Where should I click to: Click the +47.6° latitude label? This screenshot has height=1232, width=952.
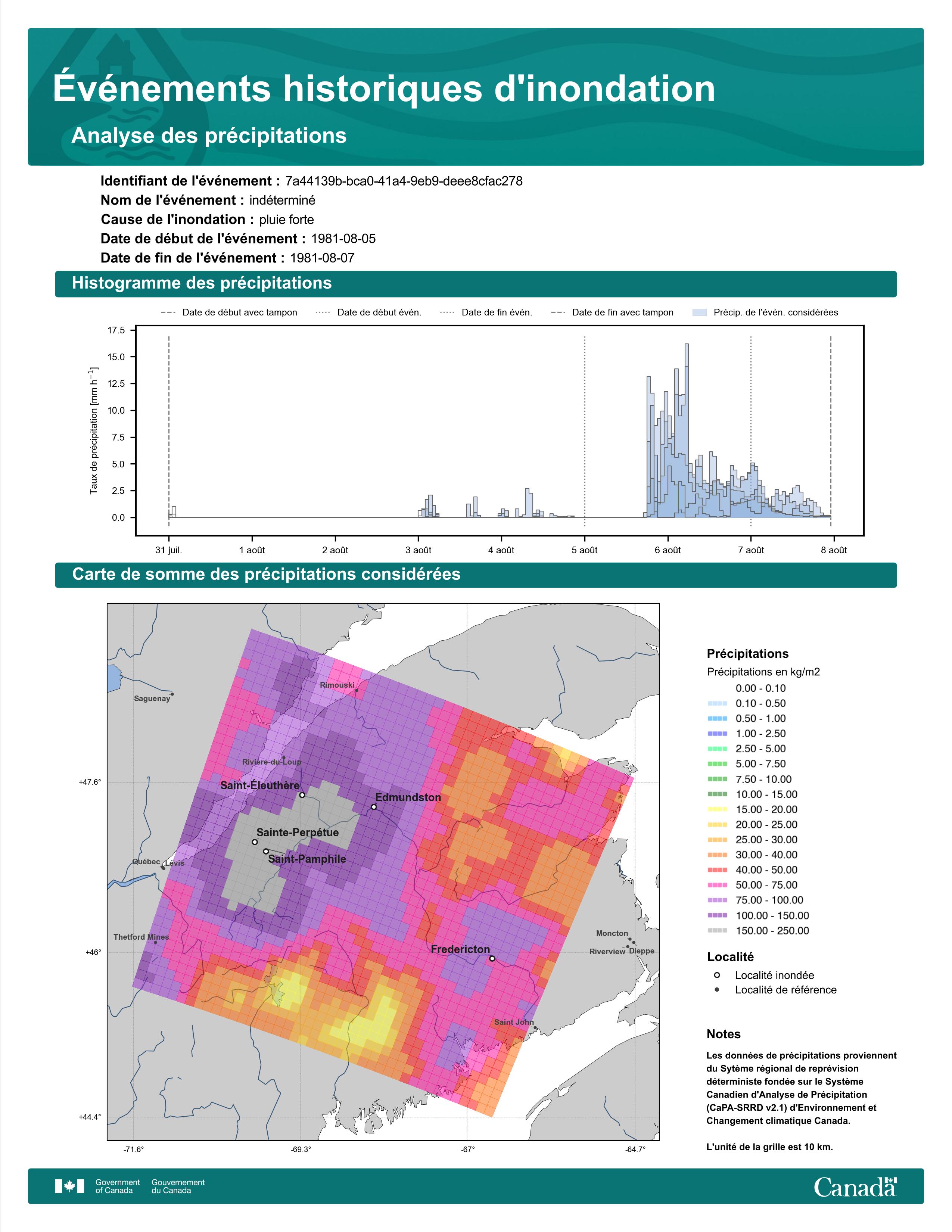[x=90, y=782]
